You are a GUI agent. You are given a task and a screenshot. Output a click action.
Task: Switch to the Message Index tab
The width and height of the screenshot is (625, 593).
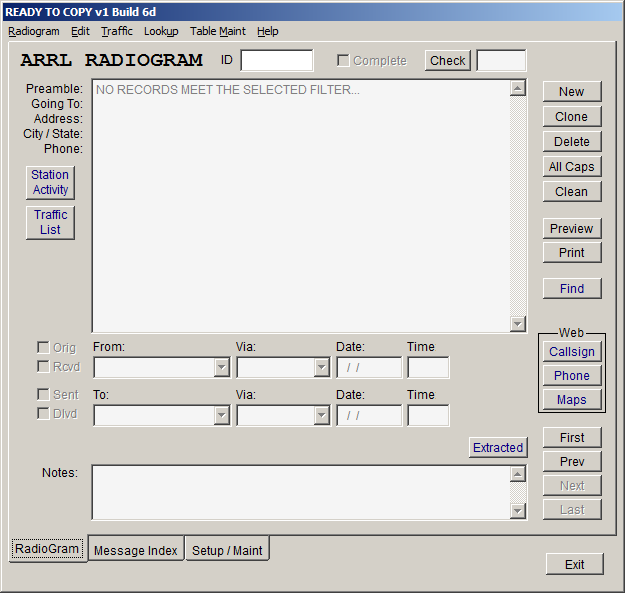[136, 550]
